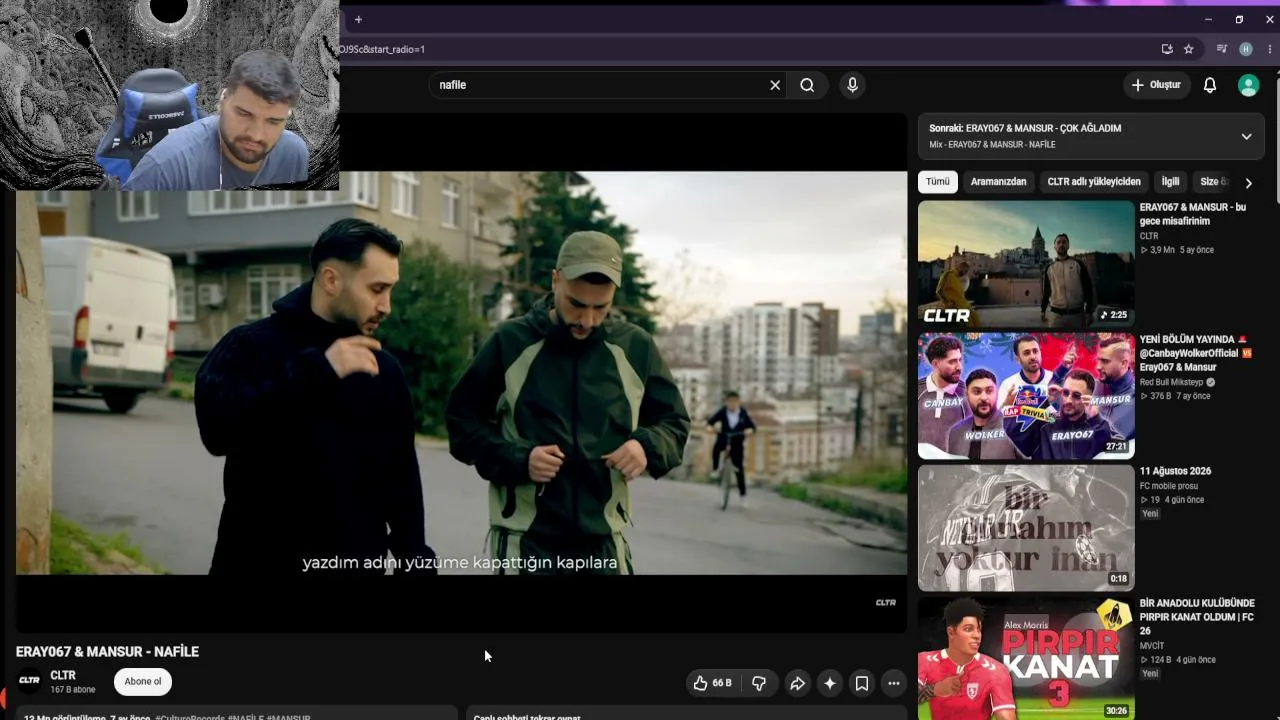Open the bu gece misafirinim video thumbnail
This screenshot has width=1280, height=720.
(1026, 263)
